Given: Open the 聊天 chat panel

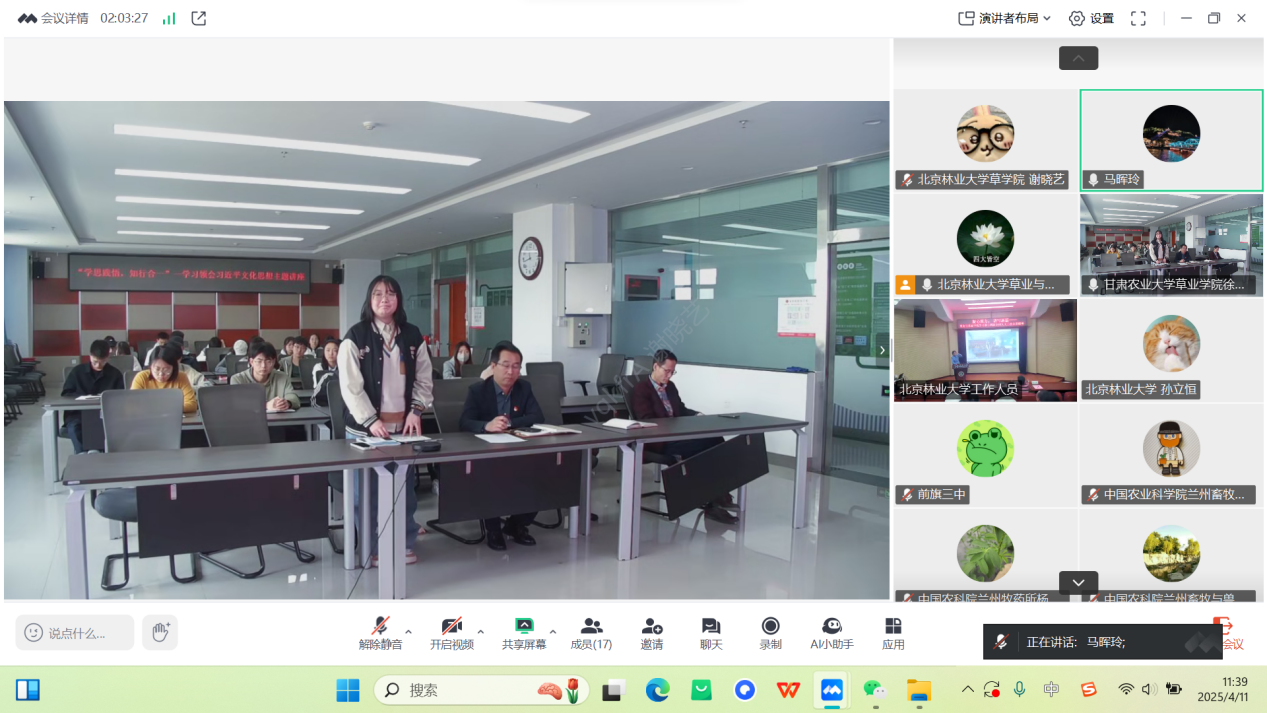Looking at the screenshot, I should tap(711, 634).
